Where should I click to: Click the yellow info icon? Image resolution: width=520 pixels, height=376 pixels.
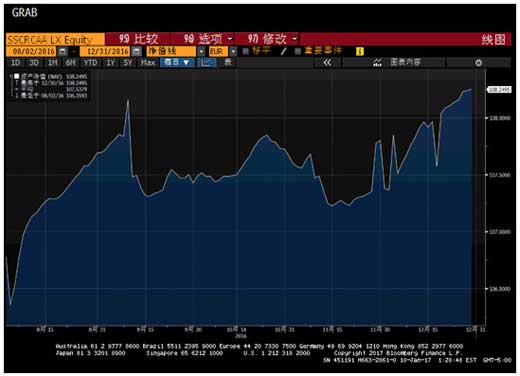pyautogui.click(x=360, y=51)
